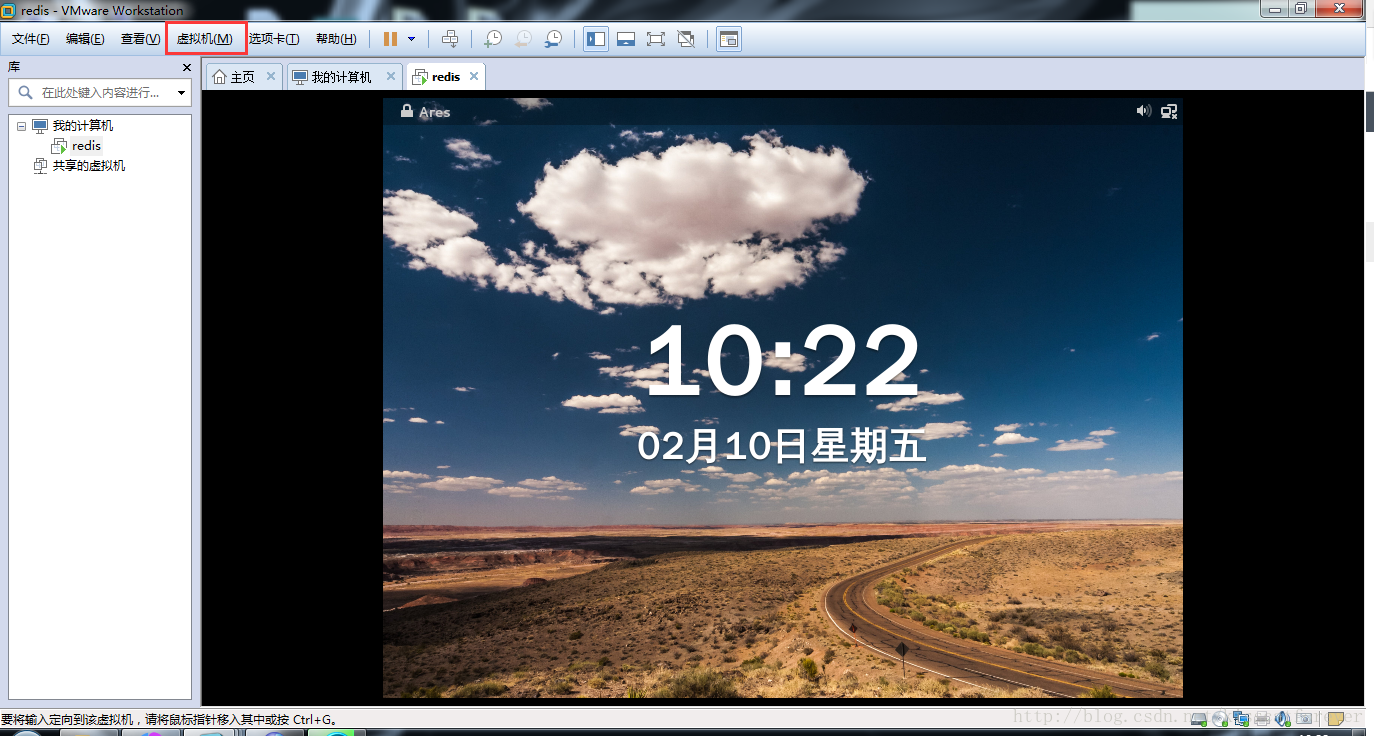Click the message log note icon
This screenshot has width=1374, height=736.
point(1336,718)
